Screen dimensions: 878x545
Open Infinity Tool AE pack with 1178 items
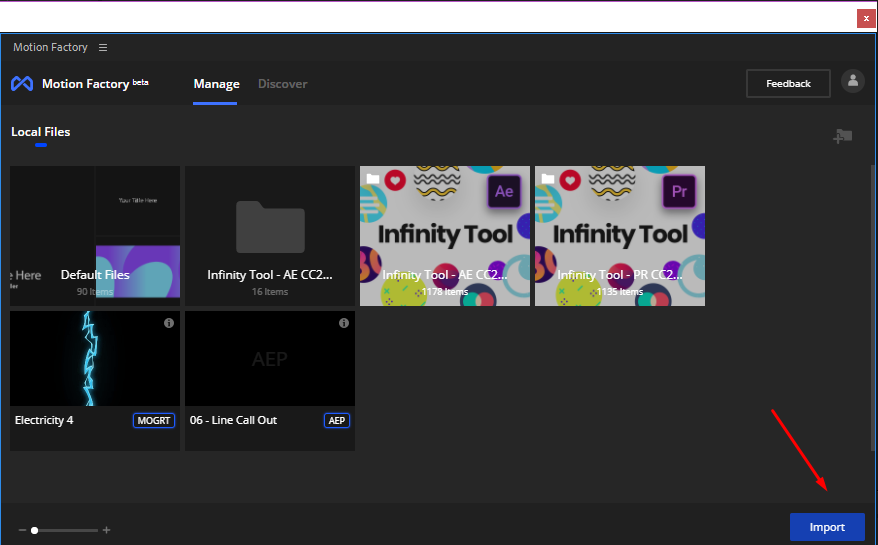point(445,236)
